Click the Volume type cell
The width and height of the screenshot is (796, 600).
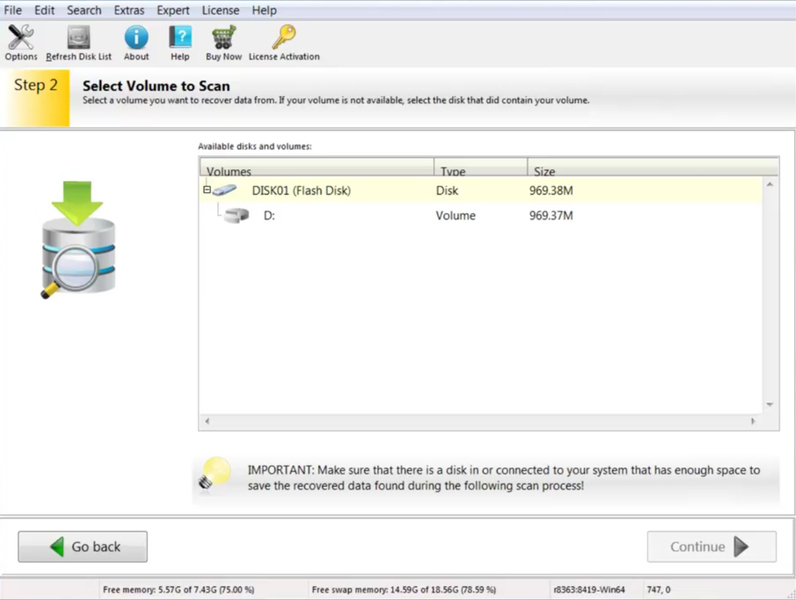pyautogui.click(x=456, y=216)
